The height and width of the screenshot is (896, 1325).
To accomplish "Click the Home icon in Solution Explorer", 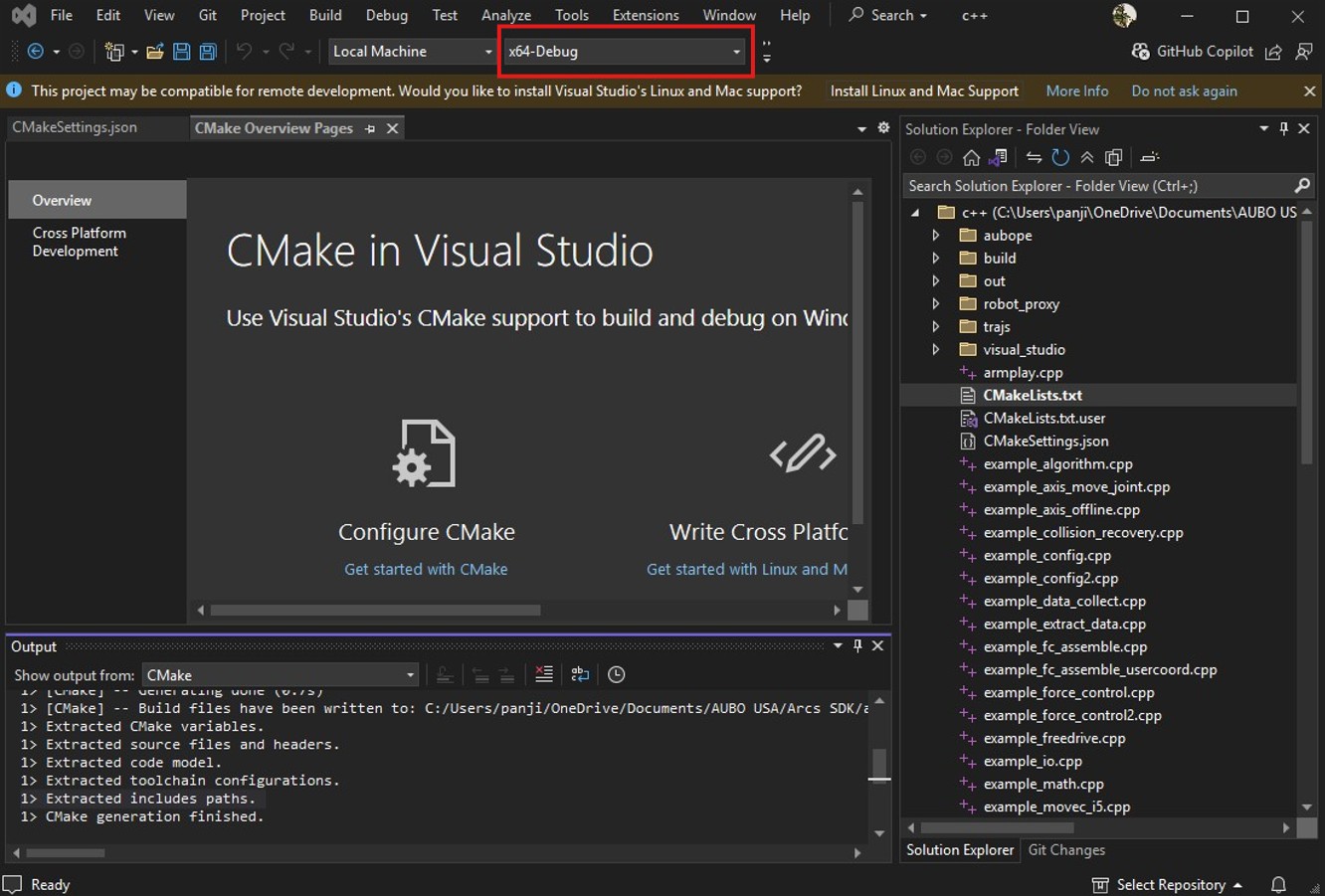I will point(972,157).
